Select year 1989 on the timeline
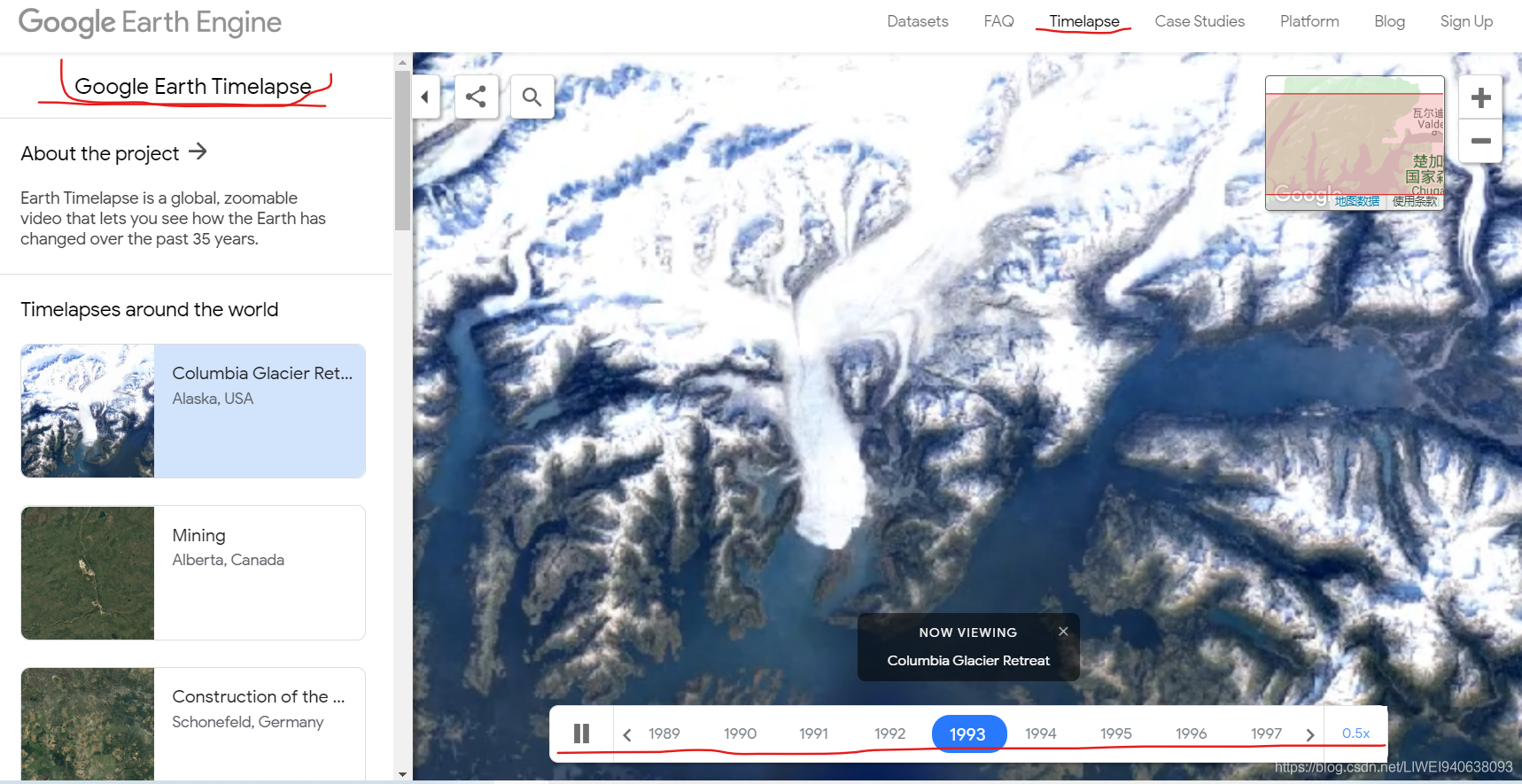 (x=664, y=734)
